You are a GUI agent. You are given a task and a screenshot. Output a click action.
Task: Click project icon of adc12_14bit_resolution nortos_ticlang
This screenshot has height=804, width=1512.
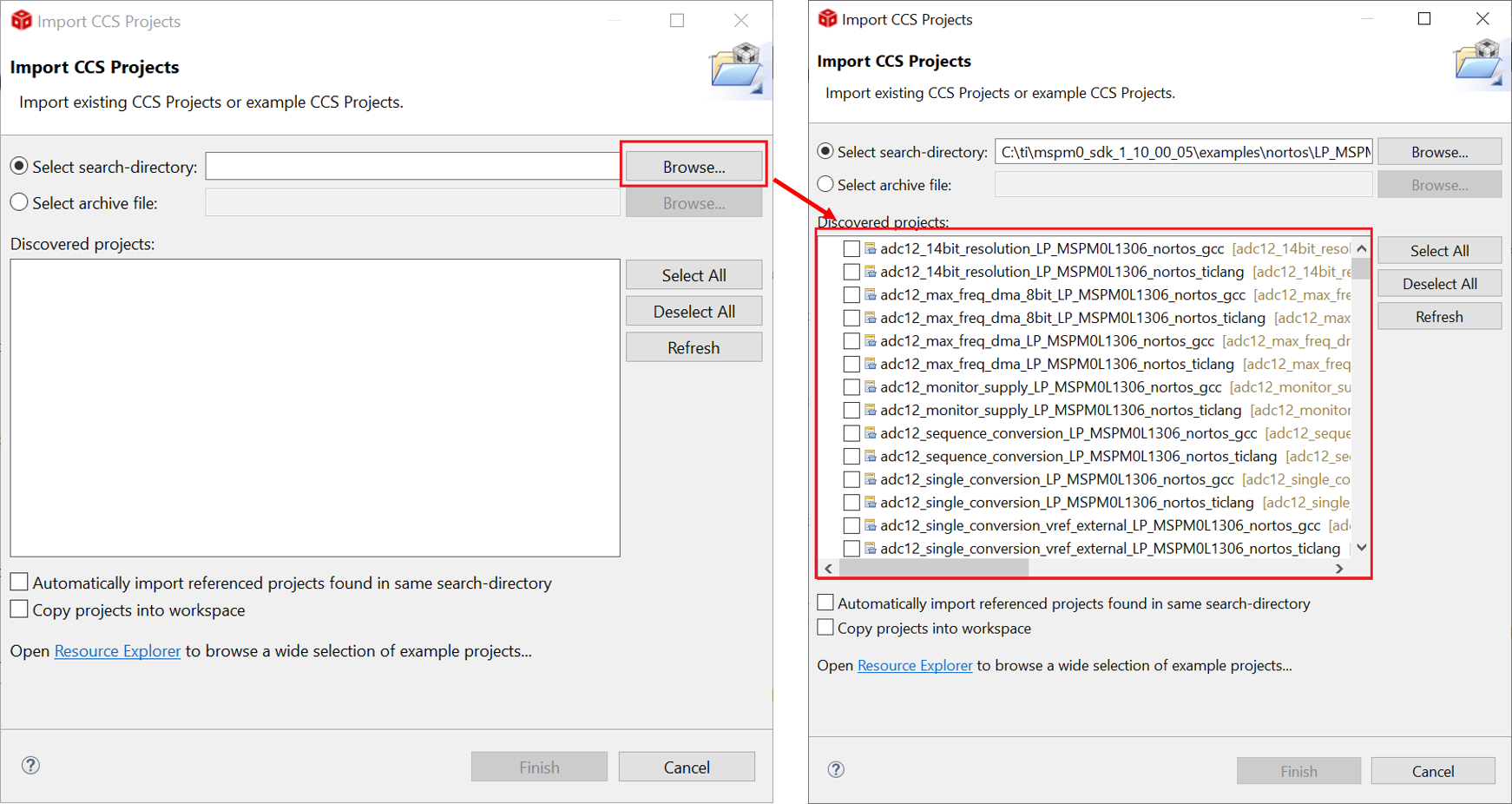point(870,272)
